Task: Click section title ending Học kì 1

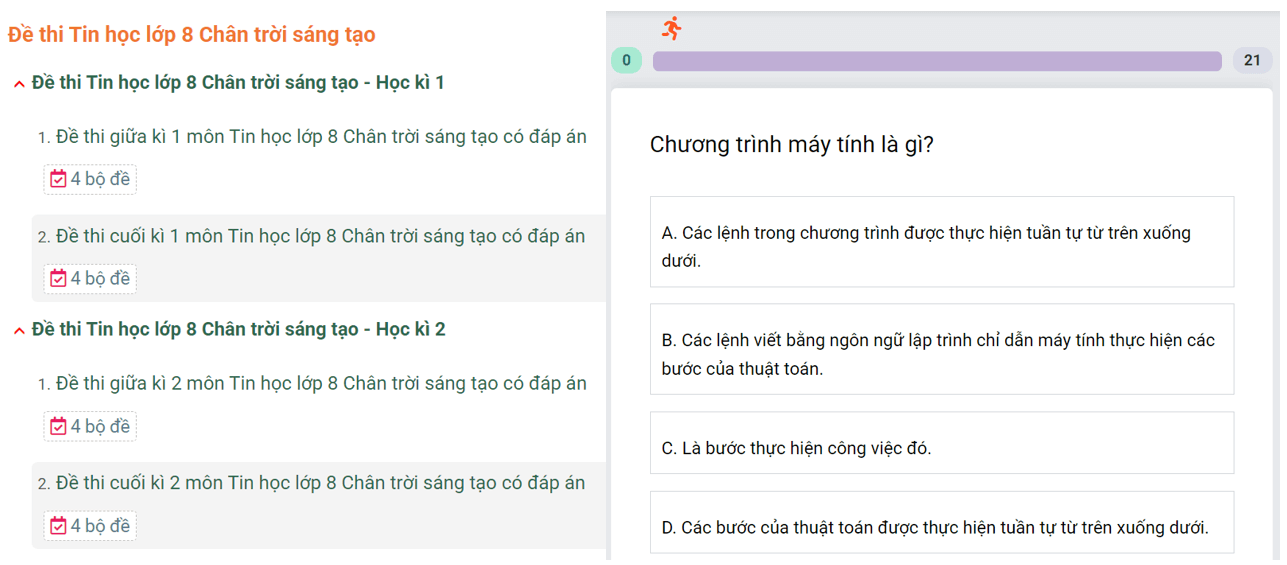Action: click(x=238, y=83)
